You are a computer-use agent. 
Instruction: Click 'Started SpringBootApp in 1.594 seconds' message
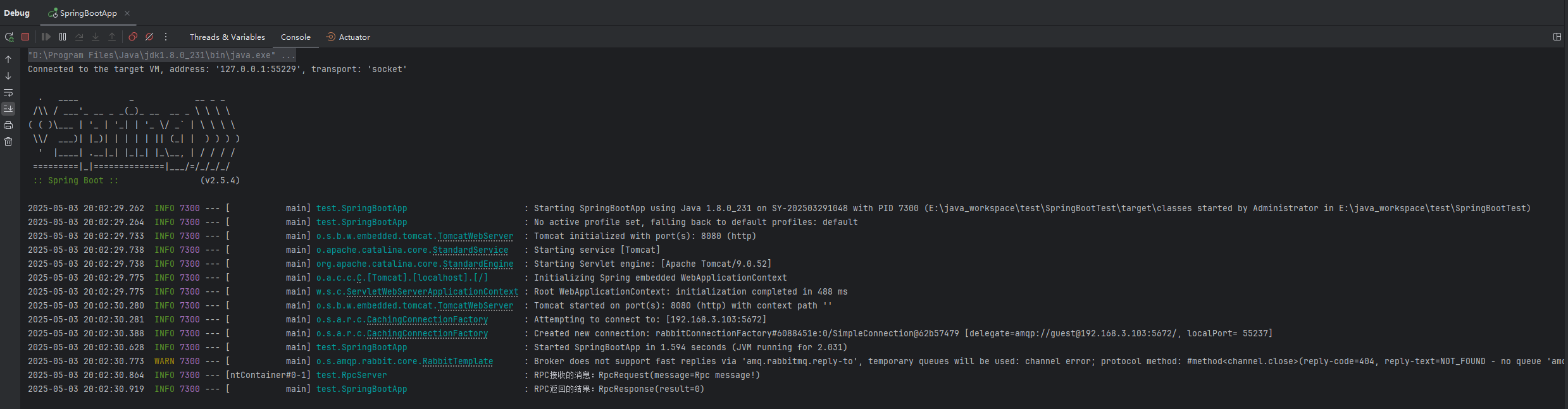click(690, 348)
